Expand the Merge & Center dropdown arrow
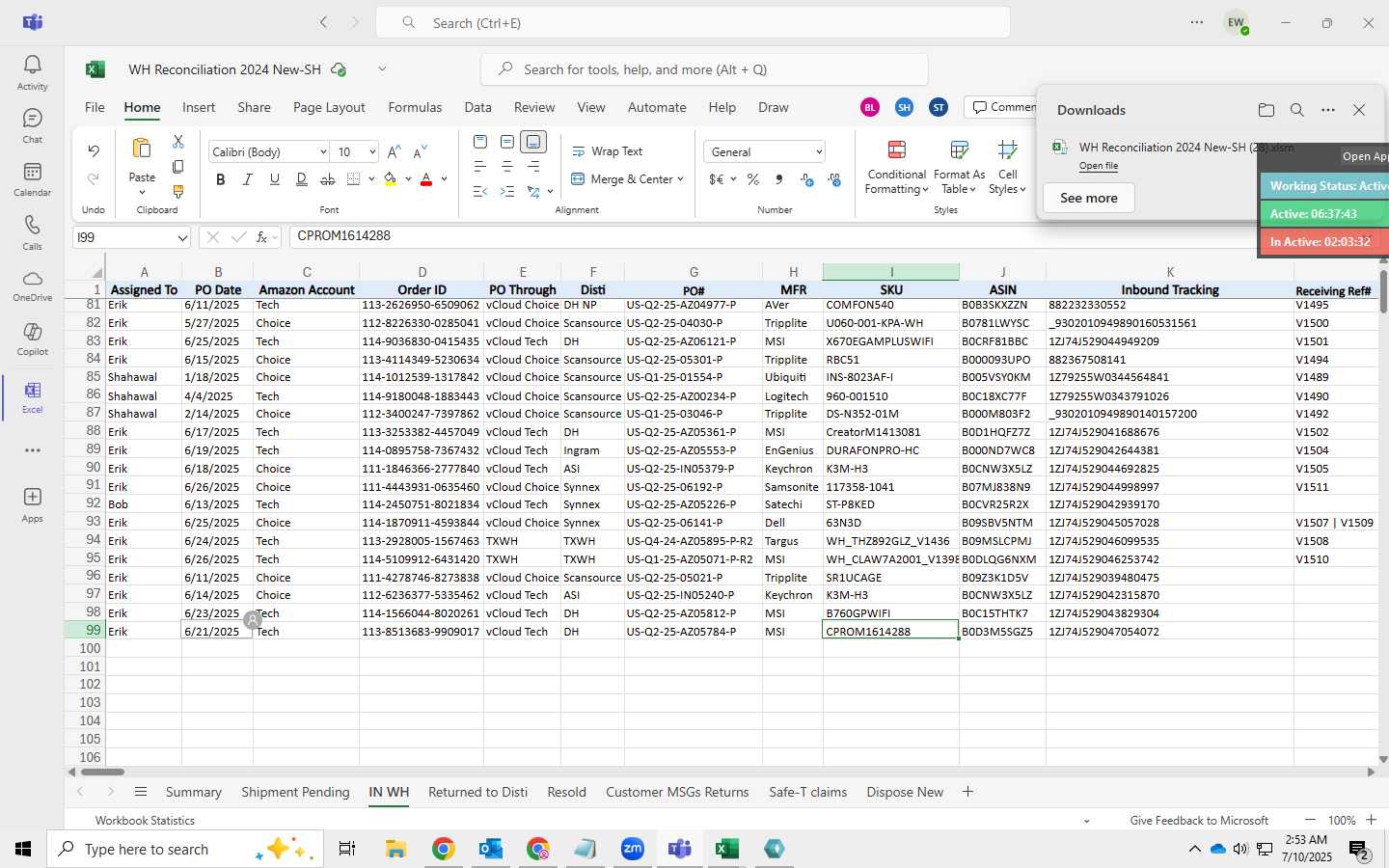 tap(680, 179)
